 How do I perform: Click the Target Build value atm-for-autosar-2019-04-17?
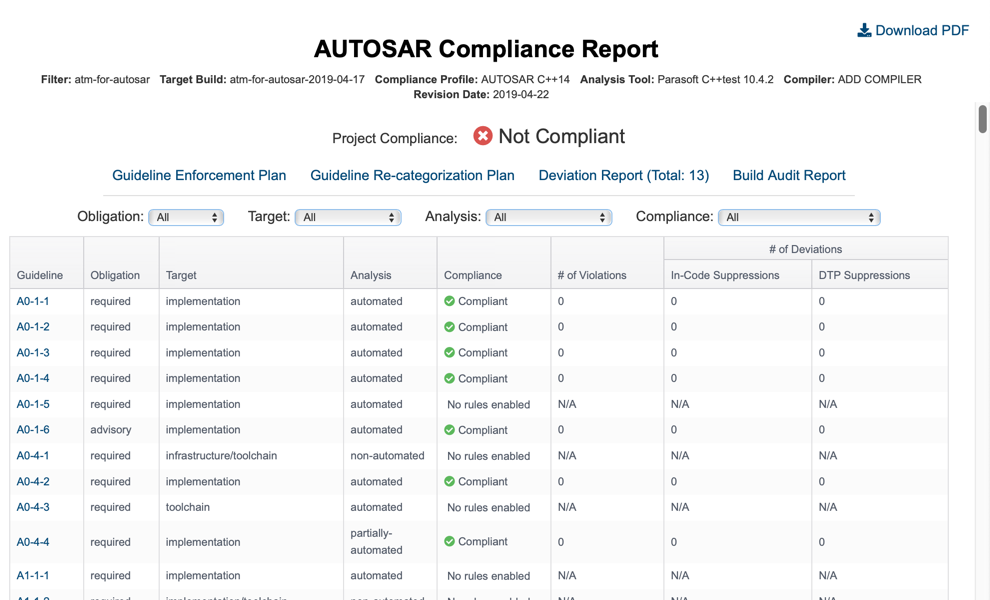tap(297, 80)
